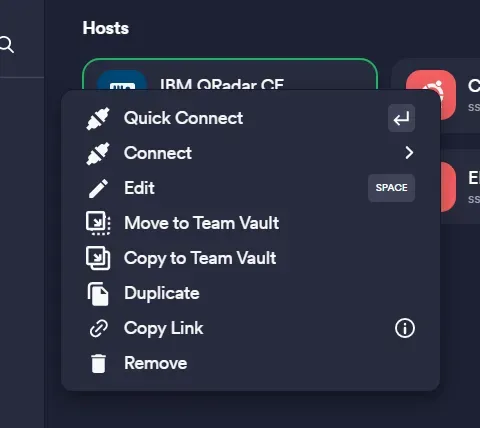
Task: Choose Duplicate from the menu
Action: [x=250, y=293]
